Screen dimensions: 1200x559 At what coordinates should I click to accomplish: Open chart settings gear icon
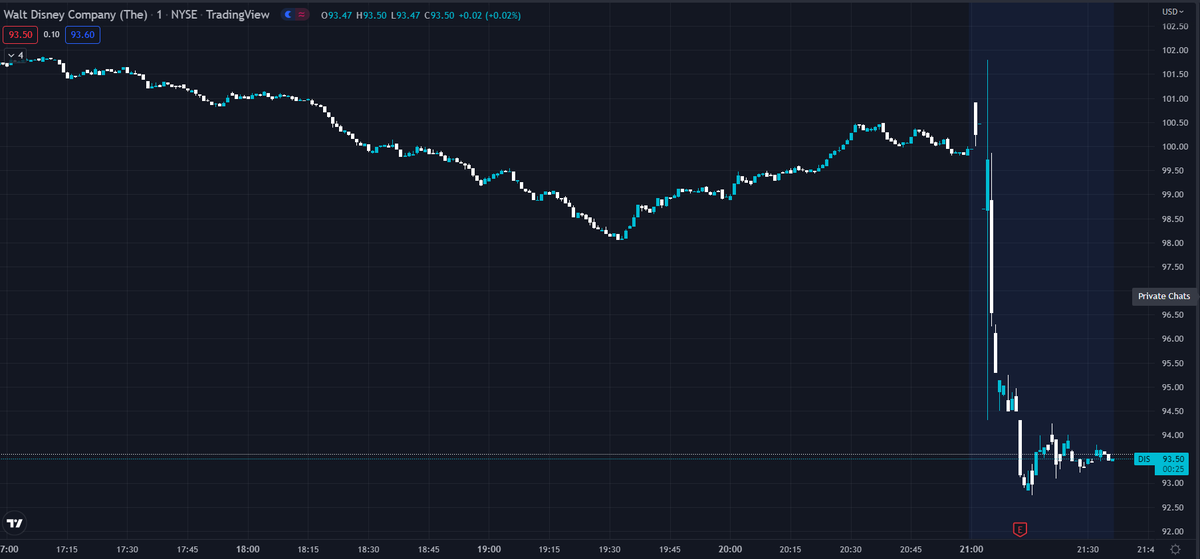[x=1175, y=549]
